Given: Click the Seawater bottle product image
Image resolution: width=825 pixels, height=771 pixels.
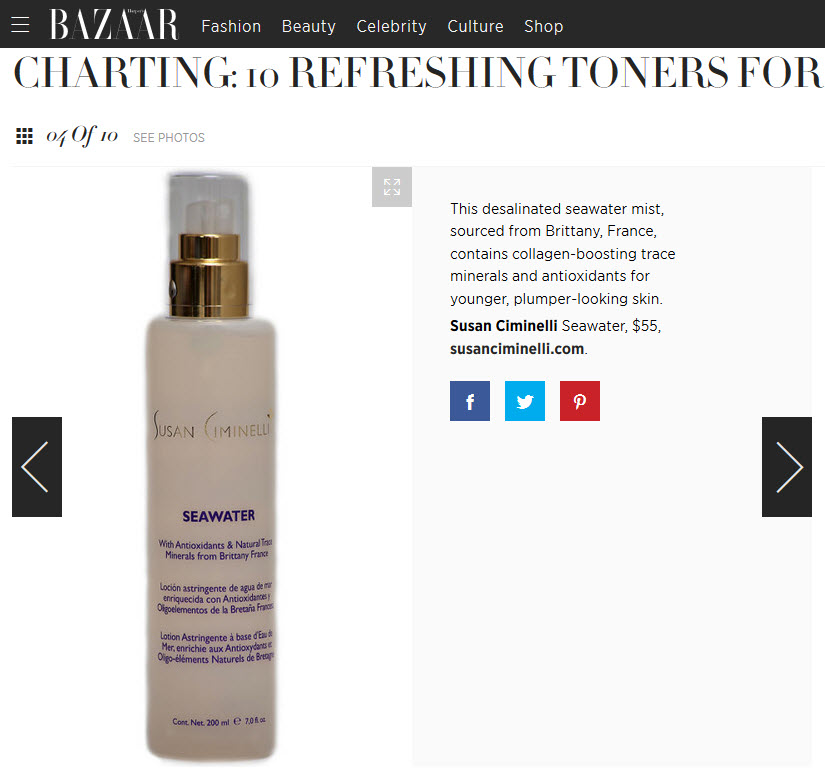Looking at the screenshot, I should [211, 466].
